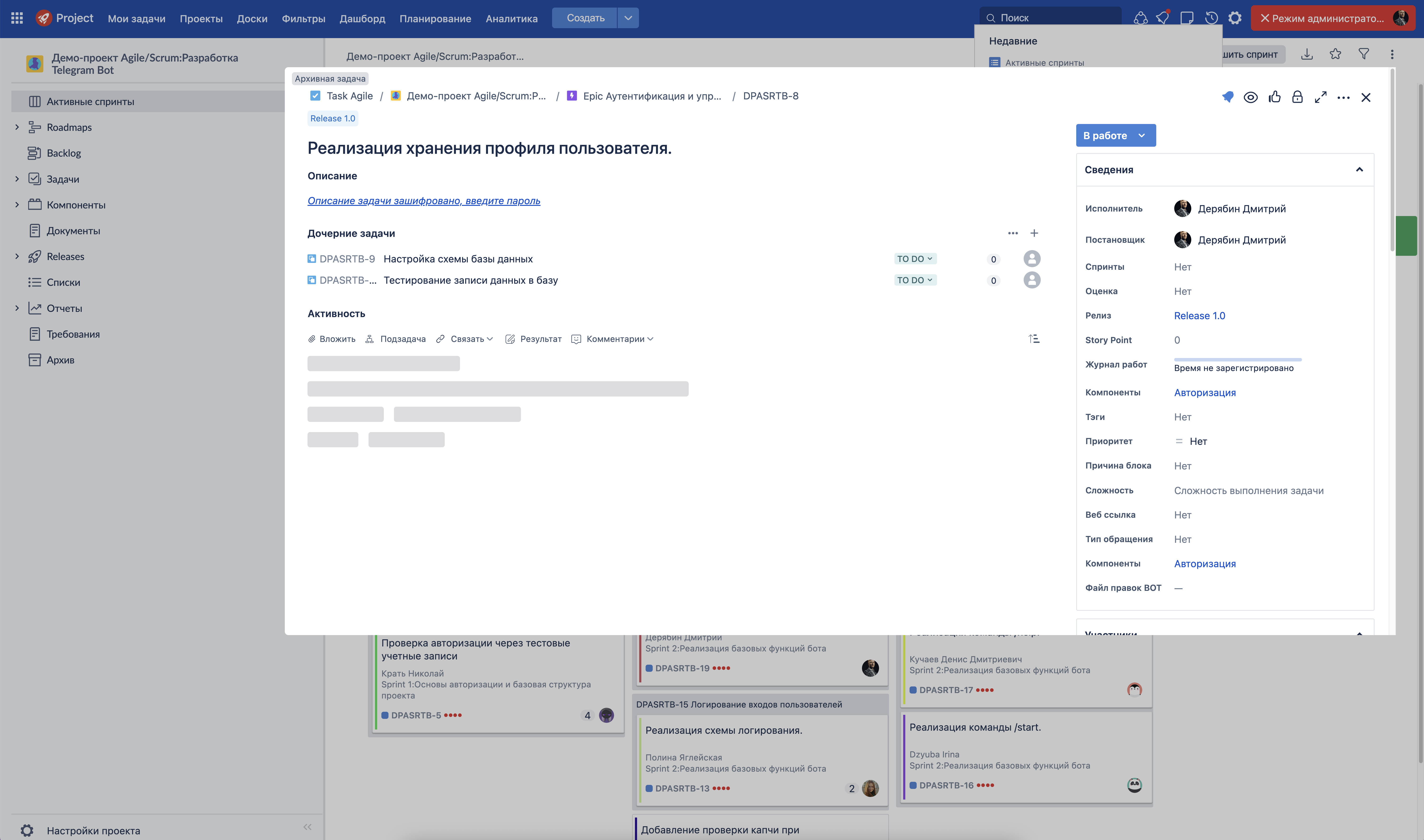This screenshot has width=1424, height=840.
Task: Open the Комментарии dropdown
Action: 613,339
